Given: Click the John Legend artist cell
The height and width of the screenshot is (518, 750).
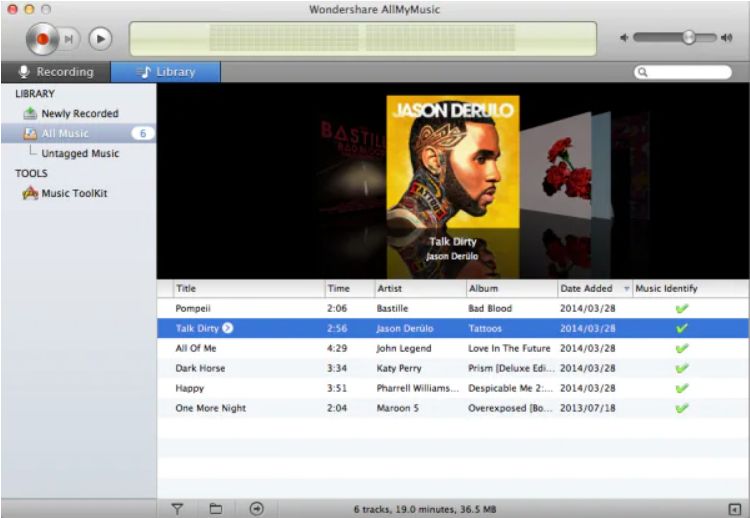Looking at the screenshot, I should pyautogui.click(x=404, y=348).
